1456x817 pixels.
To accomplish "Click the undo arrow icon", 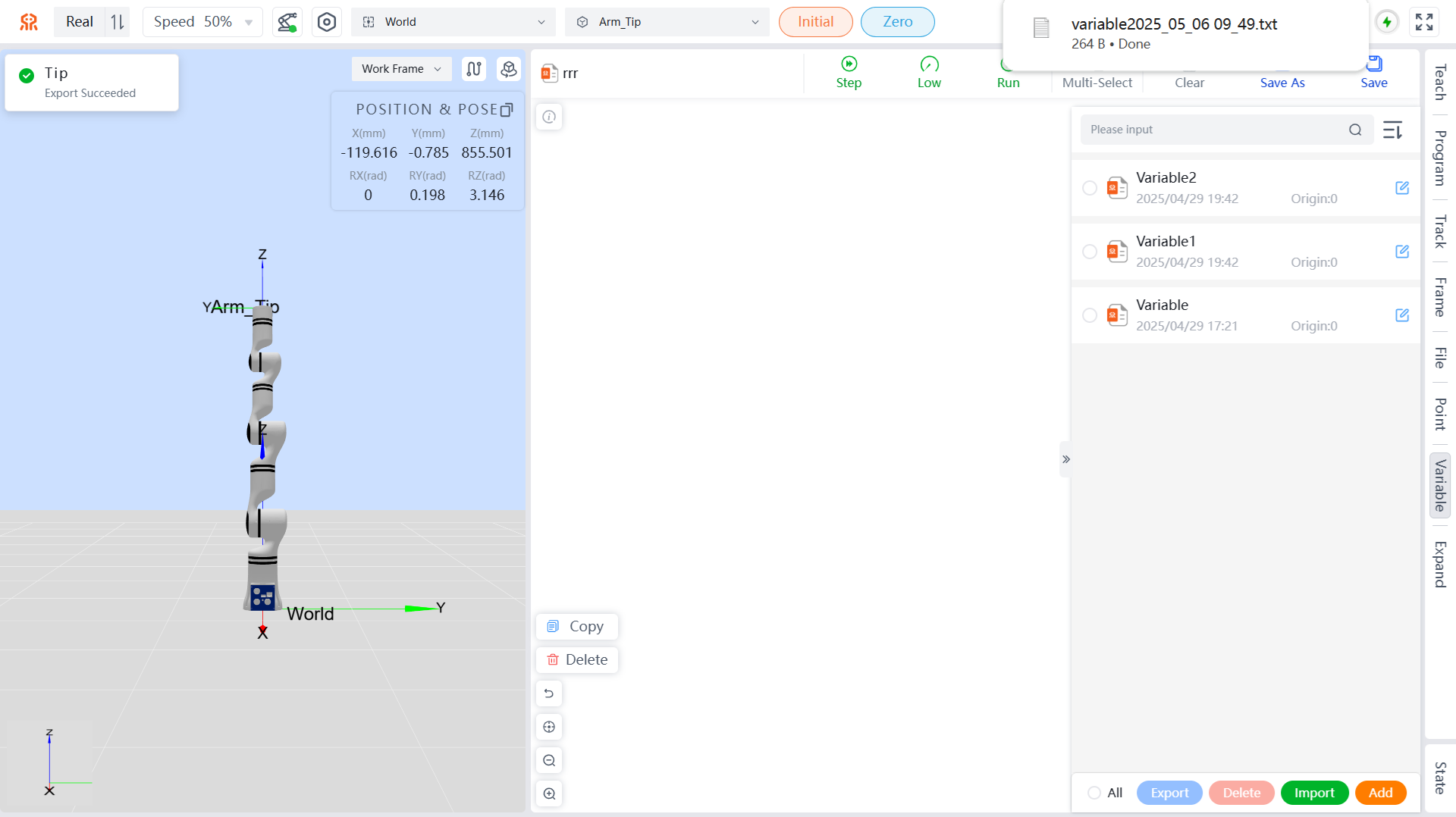I will pyautogui.click(x=549, y=693).
